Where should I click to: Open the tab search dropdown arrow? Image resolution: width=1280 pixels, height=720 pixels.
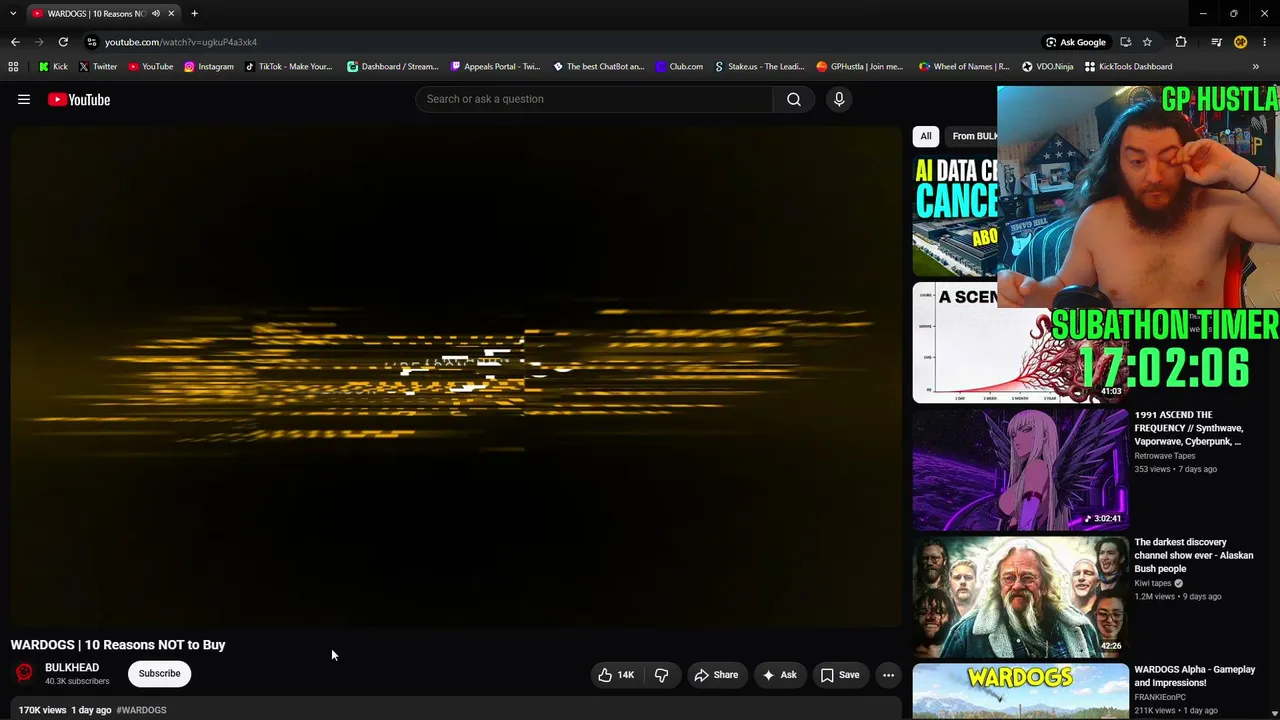point(12,13)
